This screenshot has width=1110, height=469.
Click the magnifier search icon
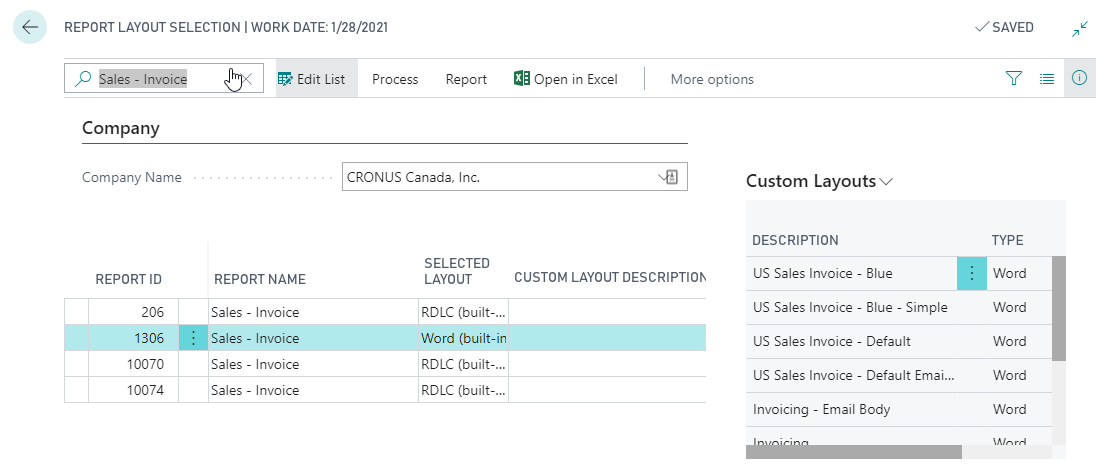83,79
